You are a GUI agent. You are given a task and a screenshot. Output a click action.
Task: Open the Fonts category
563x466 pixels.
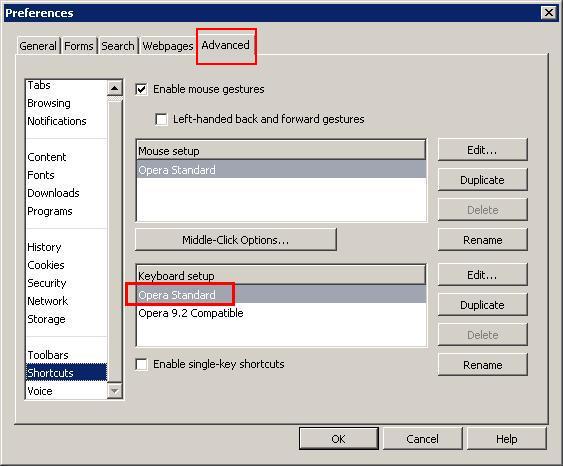click(x=66, y=175)
